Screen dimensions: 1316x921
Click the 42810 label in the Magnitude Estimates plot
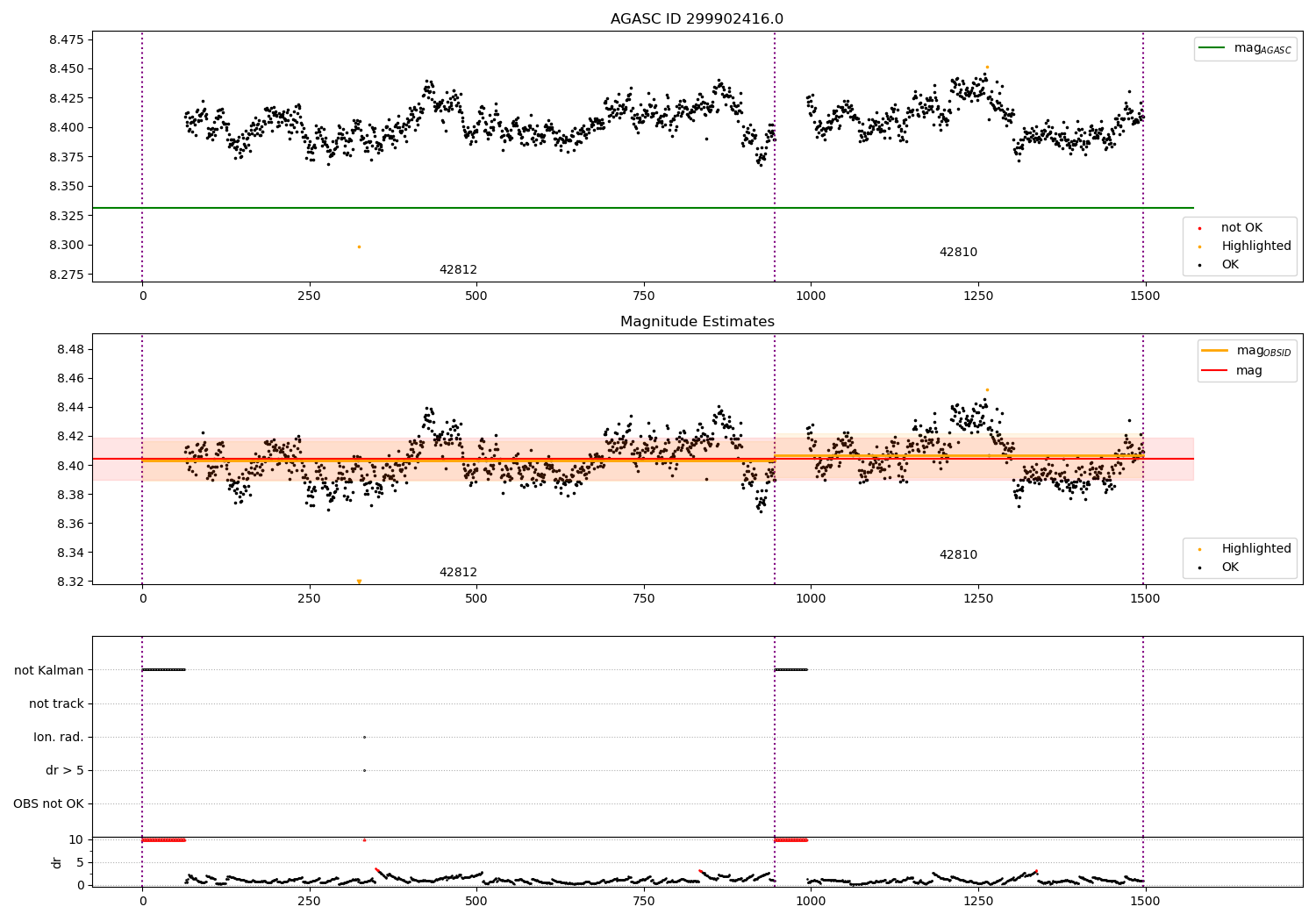coord(958,555)
